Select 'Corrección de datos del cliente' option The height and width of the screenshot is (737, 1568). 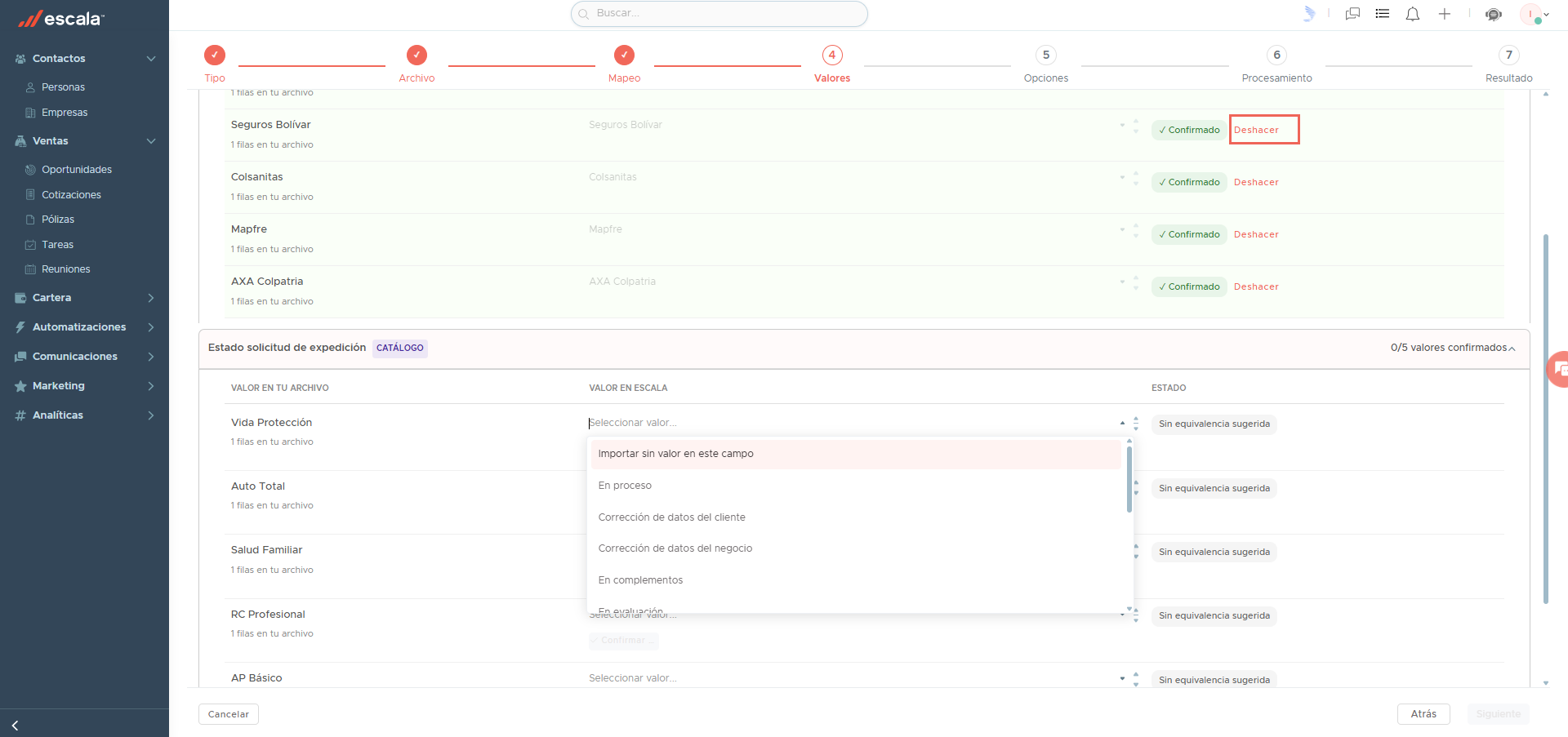[x=856, y=517]
